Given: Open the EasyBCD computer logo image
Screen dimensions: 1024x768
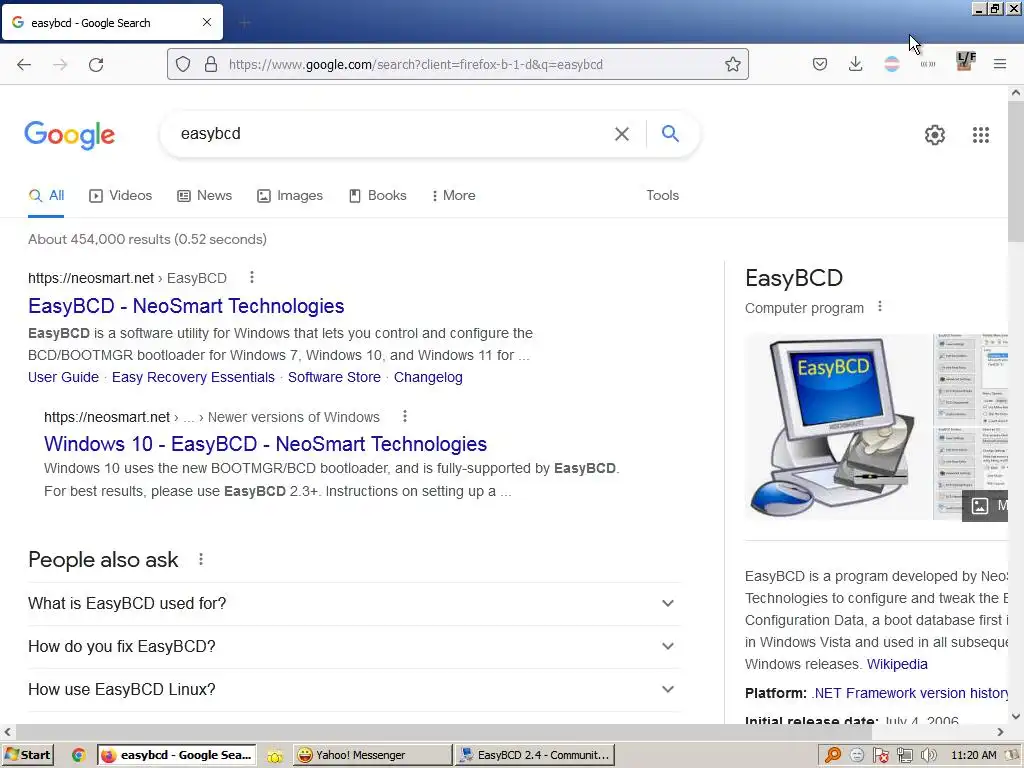Looking at the screenshot, I should pyautogui.click(x=838, y=427).
